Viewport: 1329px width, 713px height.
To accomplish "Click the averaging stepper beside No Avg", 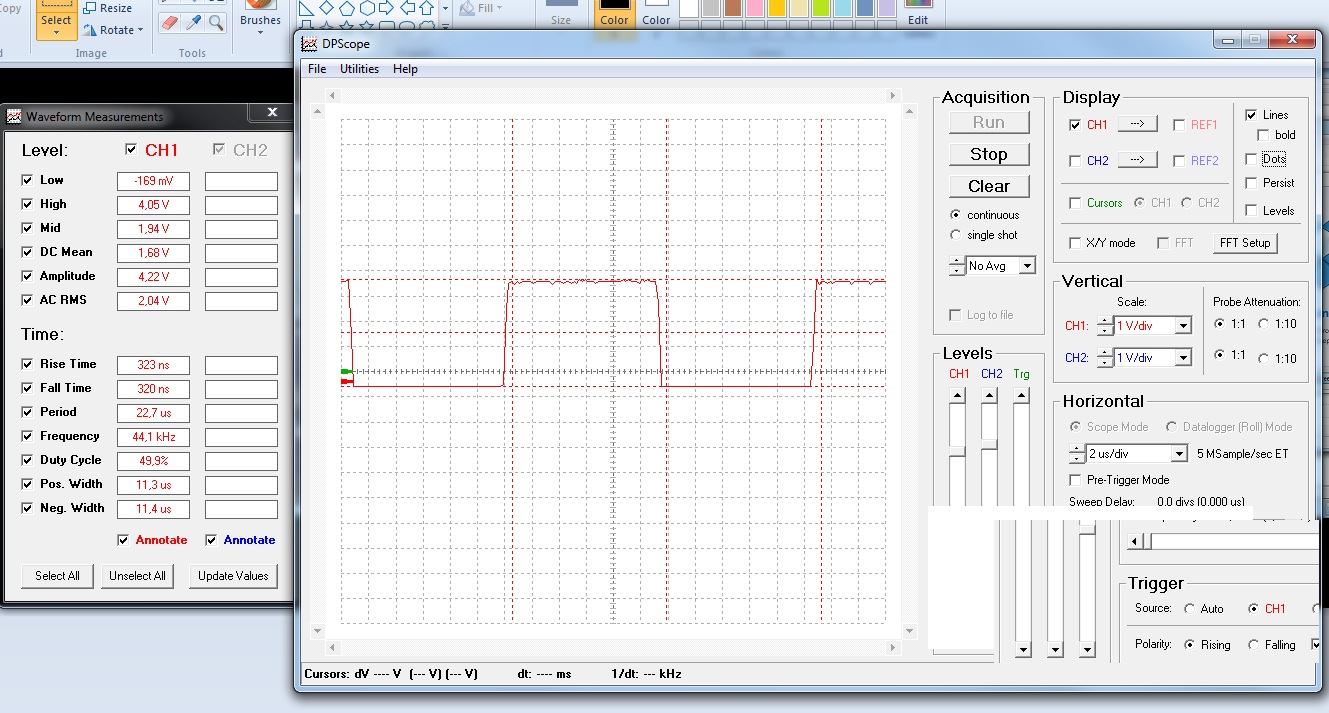I will [957, 266].
